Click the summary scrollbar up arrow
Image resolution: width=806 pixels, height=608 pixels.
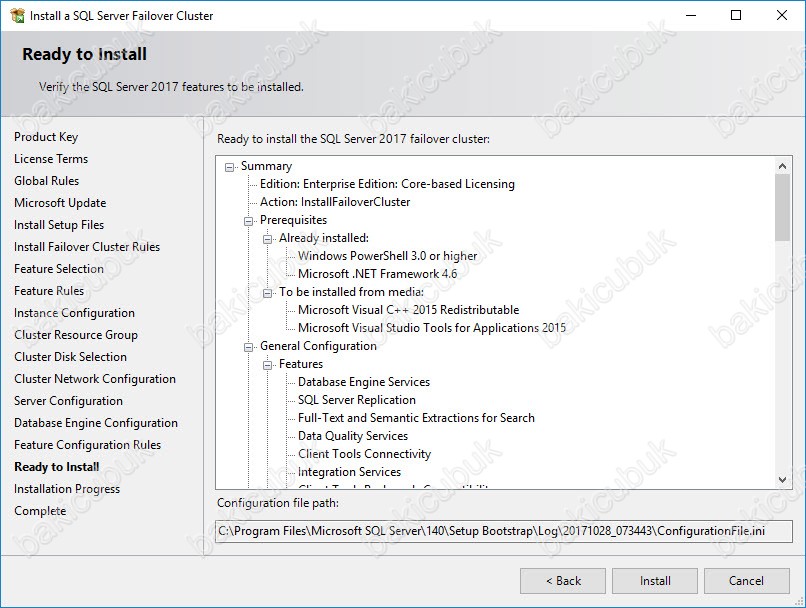[782, 165]
